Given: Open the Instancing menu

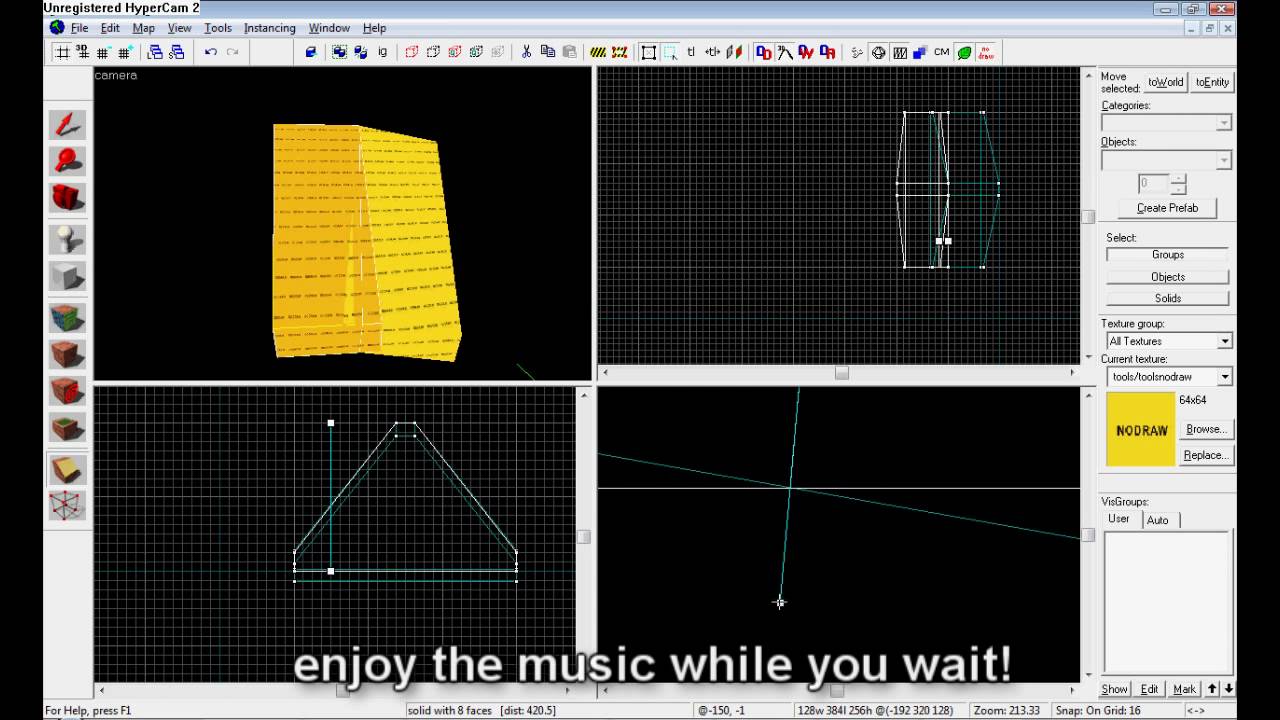Looking at the screenshot, I should 270,28.
